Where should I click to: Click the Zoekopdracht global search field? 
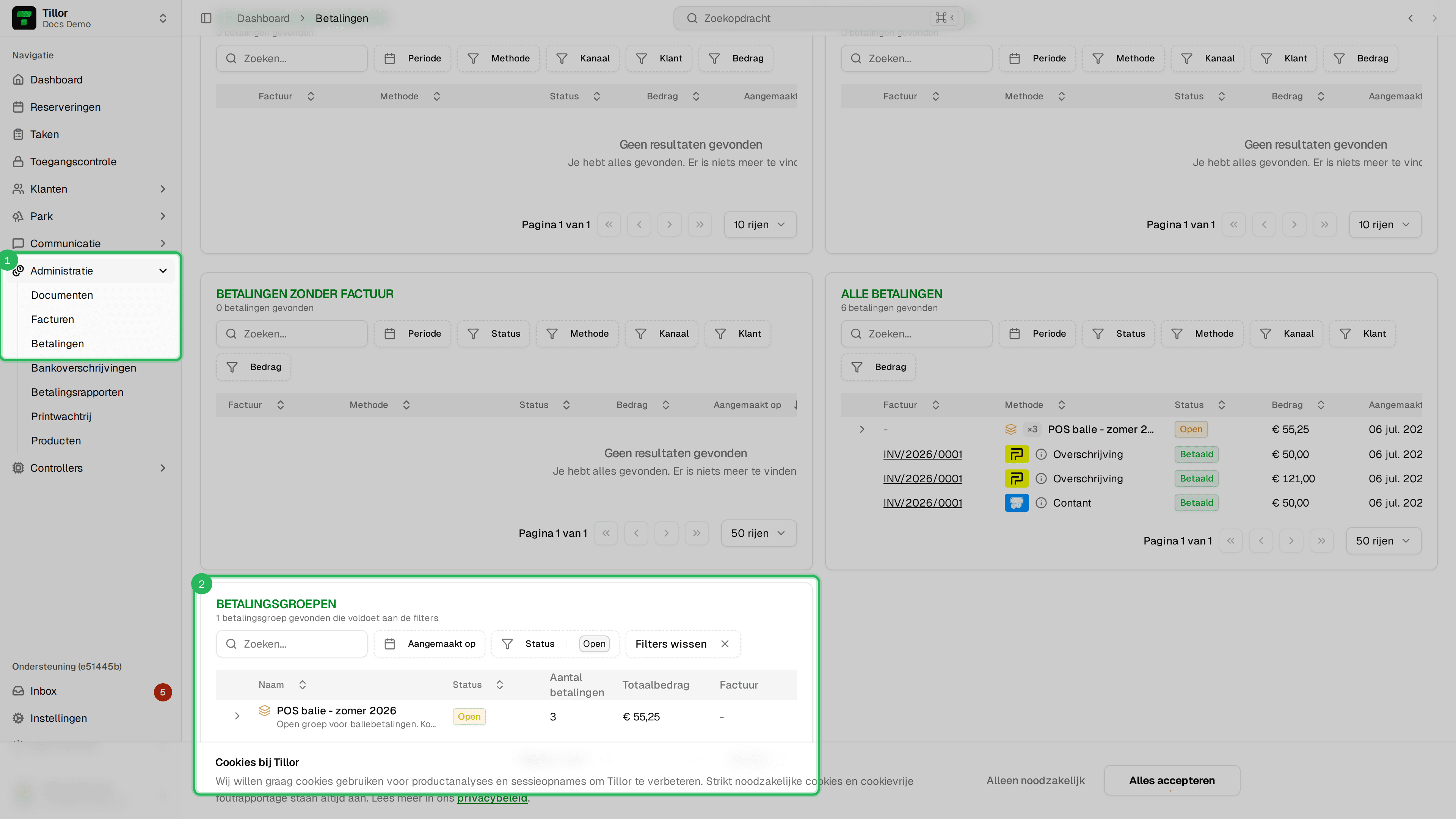pyautogui.click(x=819, y=18)
